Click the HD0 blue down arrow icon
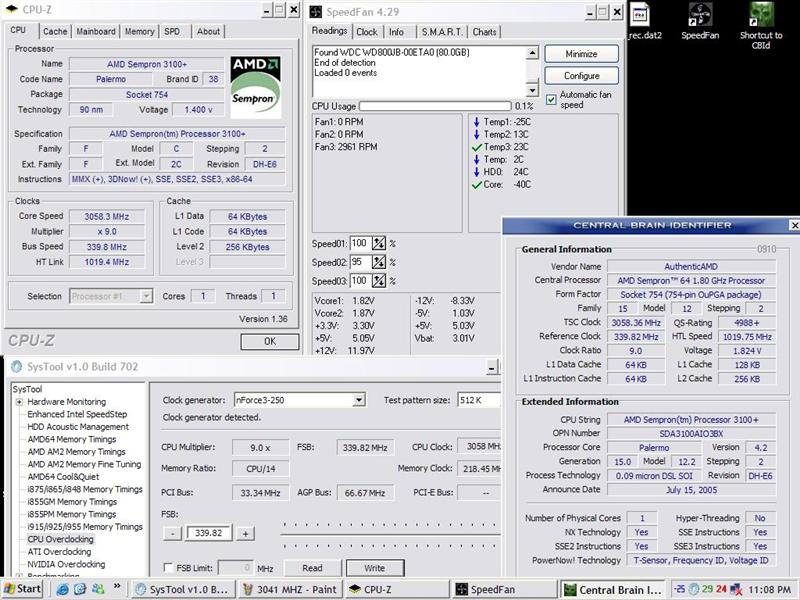This screenshot has width=800, height=600. tap(476, 172)
